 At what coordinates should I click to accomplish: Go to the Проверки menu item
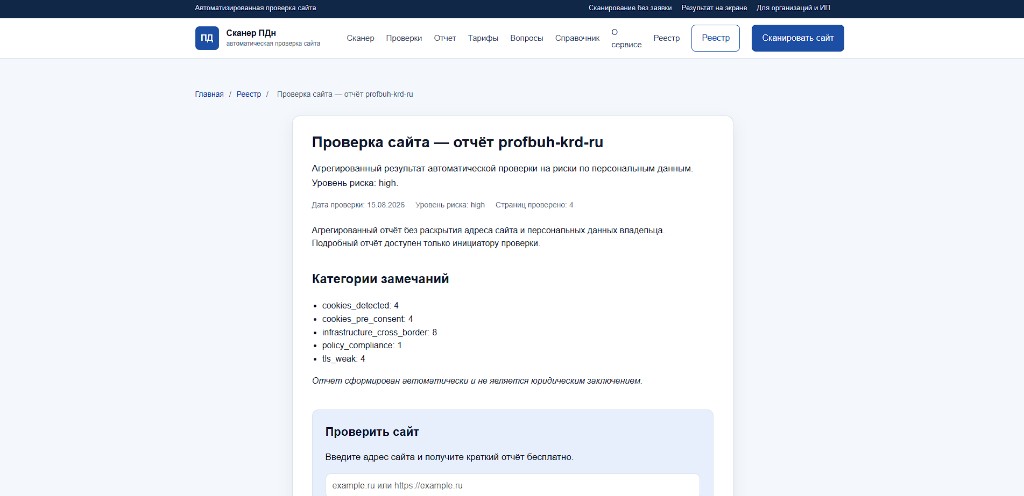[x=404, y=39]
